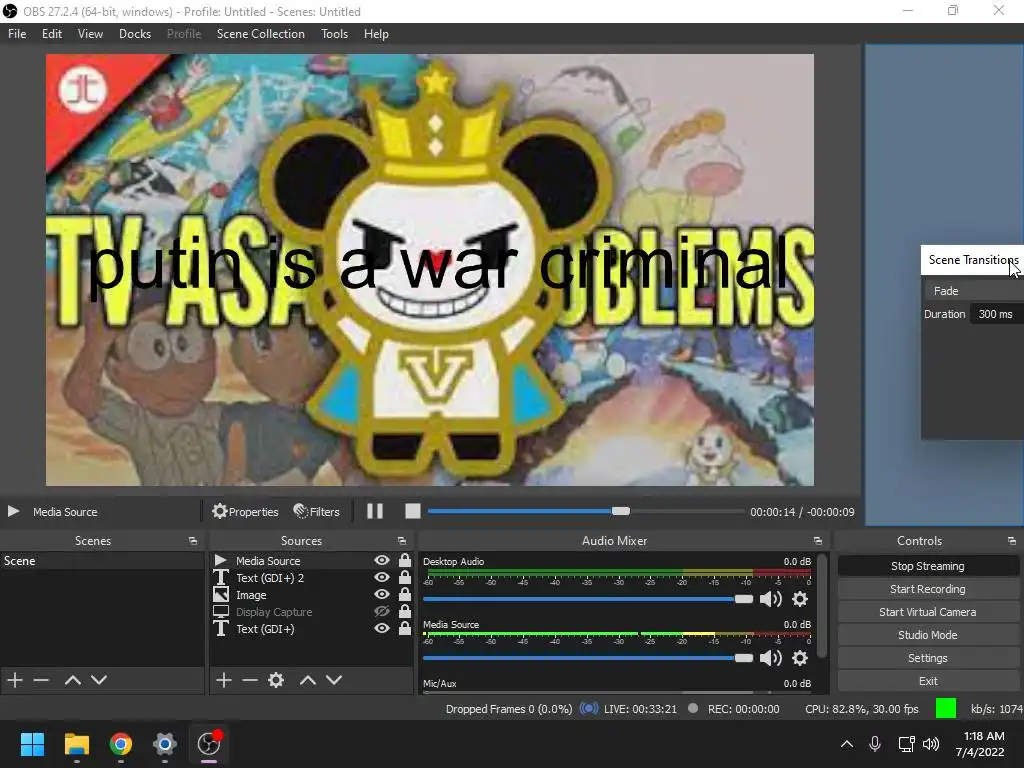Click Start Virtual Camera button
The height and width of the screenshot is (768, 1024).
point(927,612)
